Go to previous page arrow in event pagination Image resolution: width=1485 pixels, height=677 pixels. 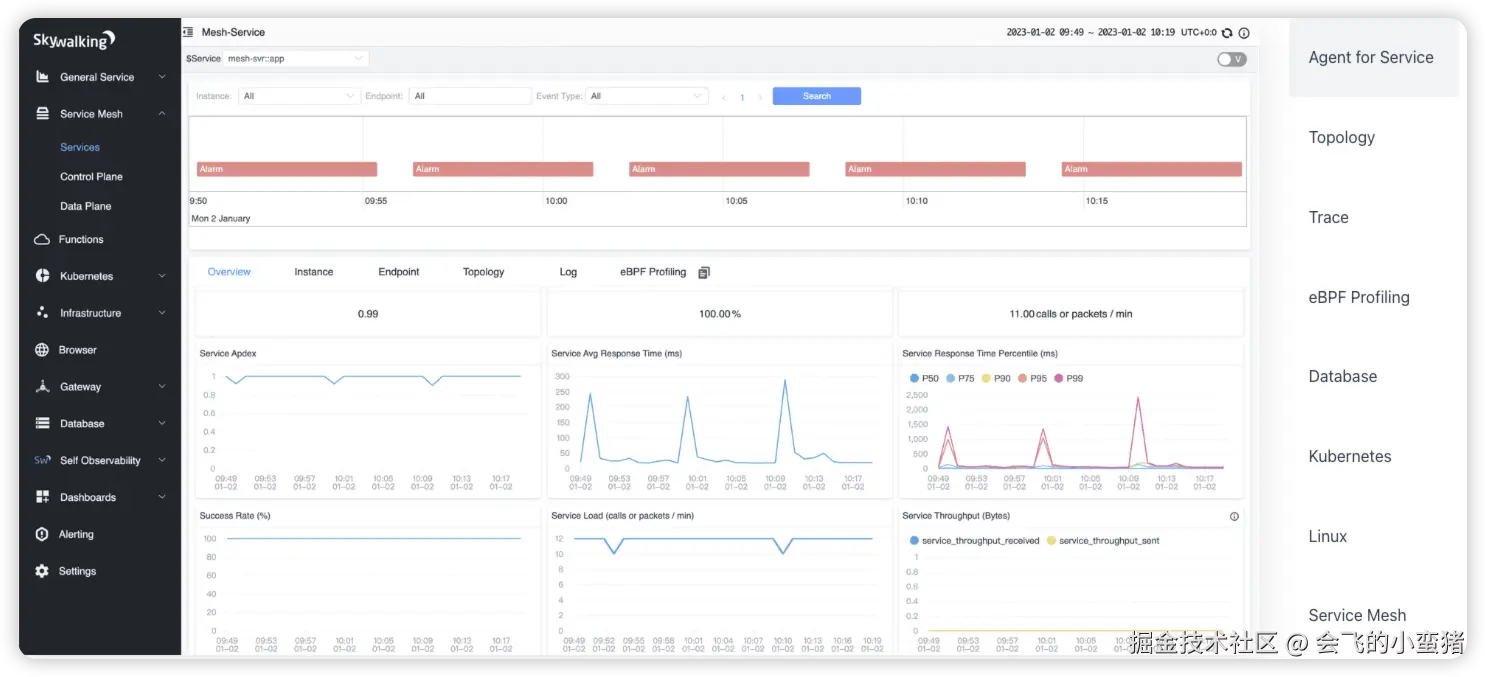point(724,97)
